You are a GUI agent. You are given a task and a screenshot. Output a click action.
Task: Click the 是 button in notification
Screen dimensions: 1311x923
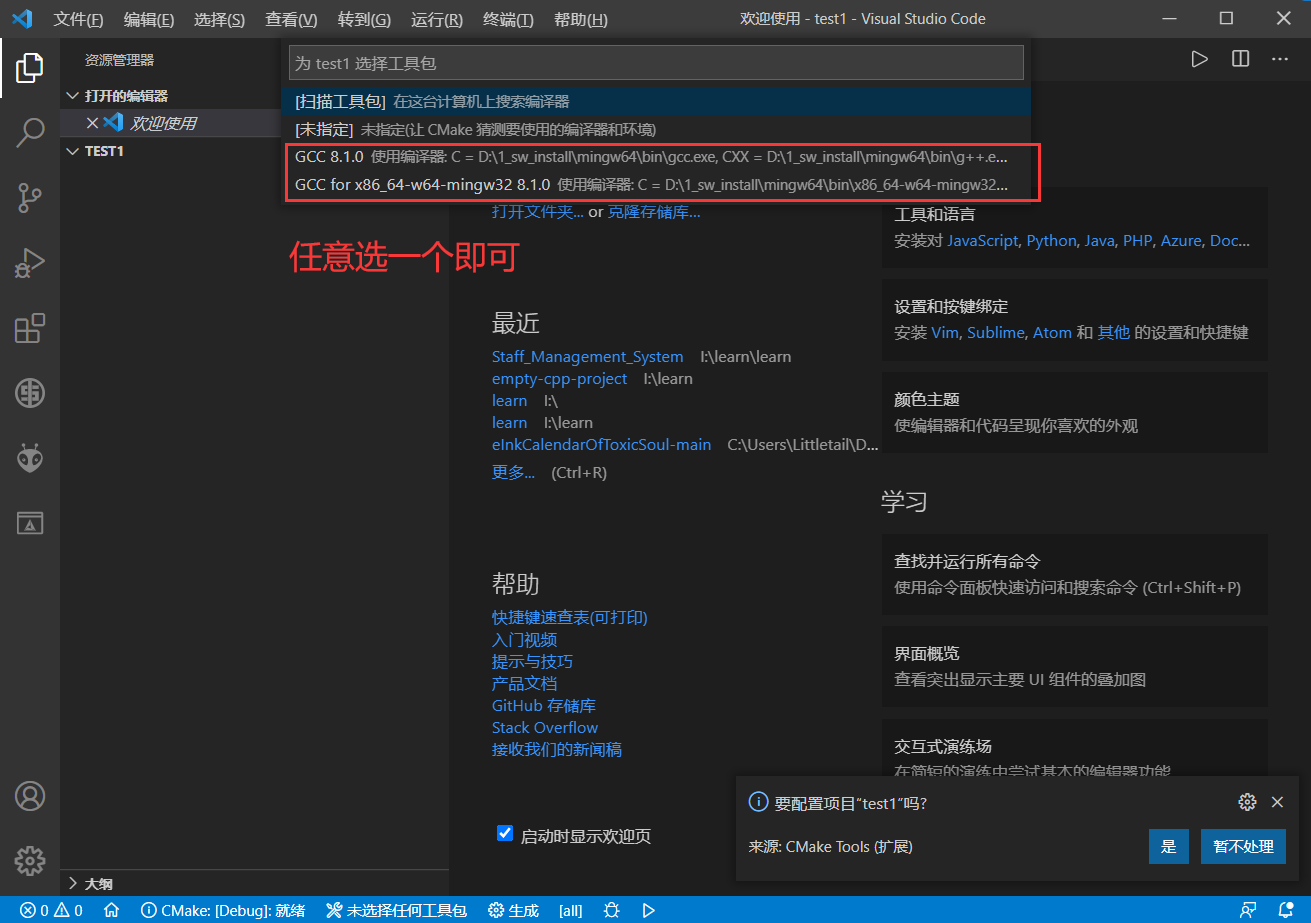(x=1168, y=846)
